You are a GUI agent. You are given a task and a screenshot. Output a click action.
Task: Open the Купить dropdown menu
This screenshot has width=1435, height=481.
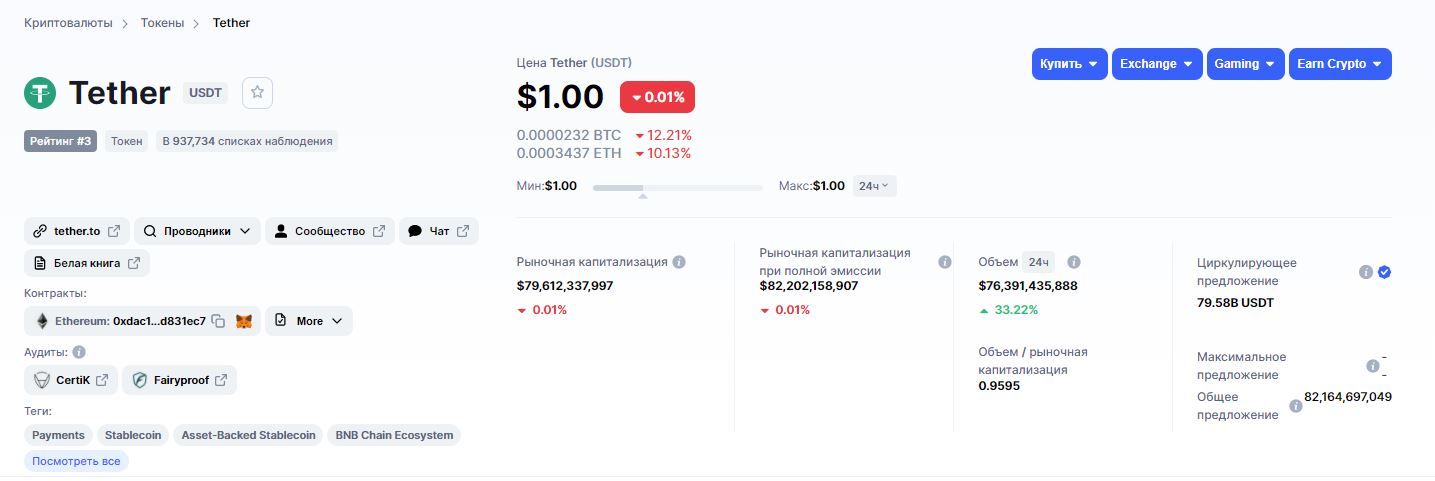point(1069,64)
